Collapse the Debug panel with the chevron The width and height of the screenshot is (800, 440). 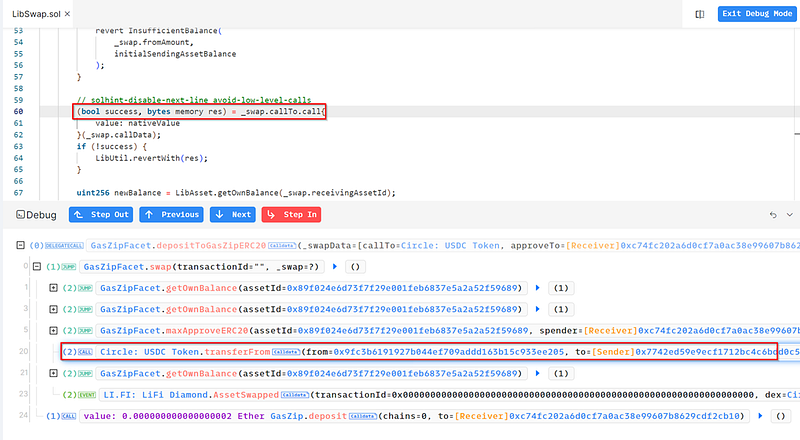coord(788,215)
